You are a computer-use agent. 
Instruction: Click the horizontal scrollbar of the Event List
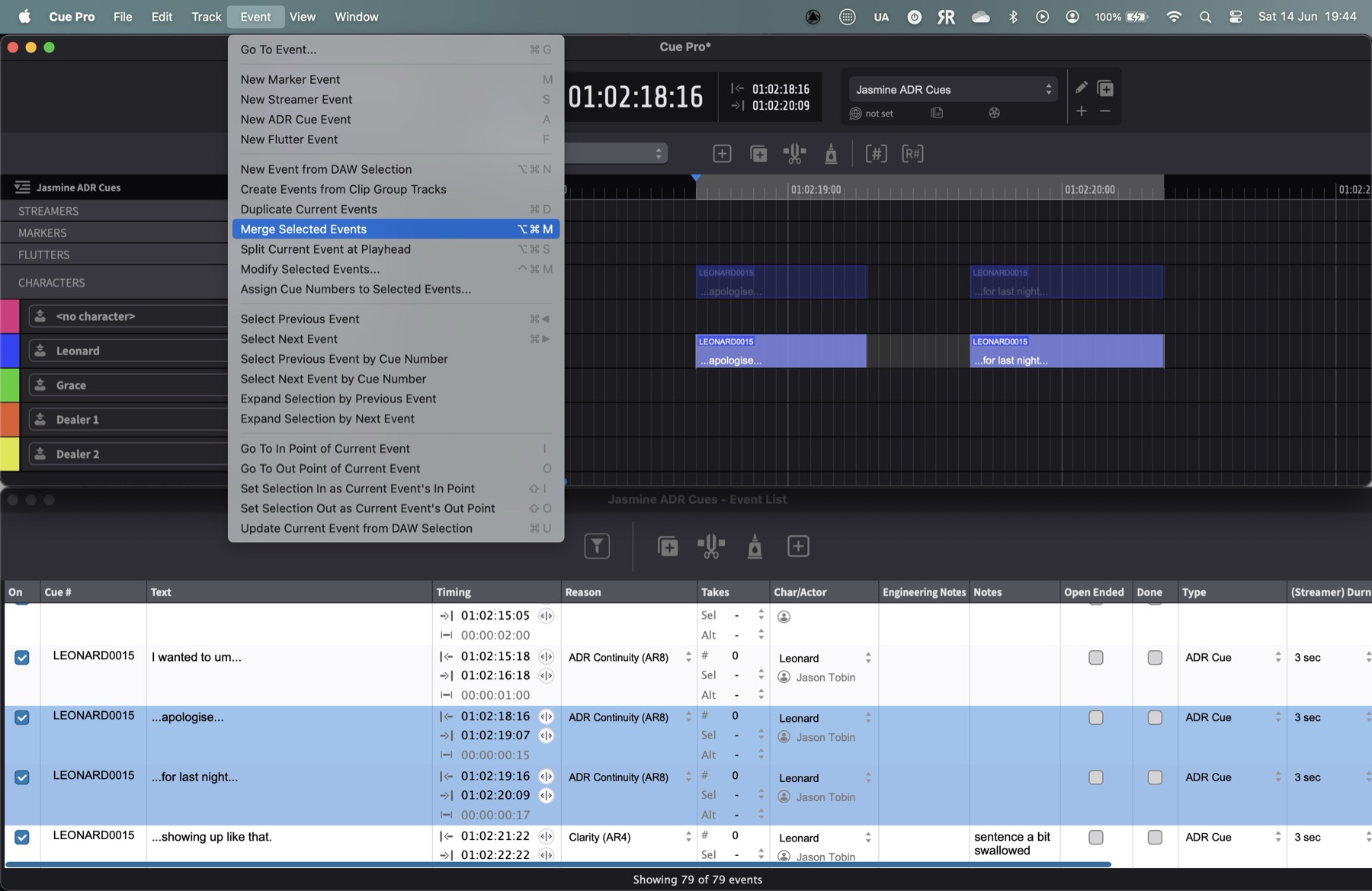(558, 864)
